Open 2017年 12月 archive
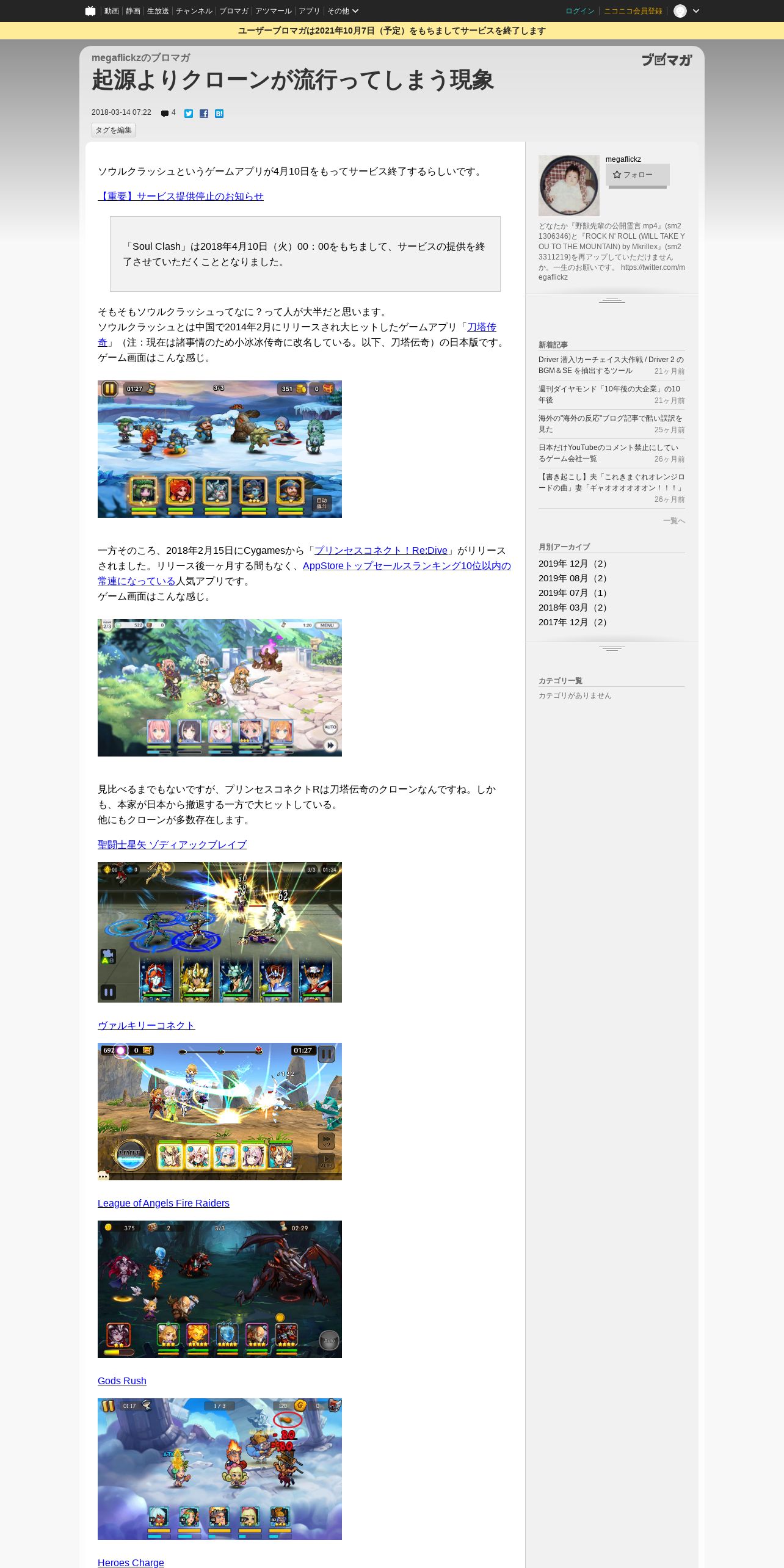784x1568 pixels. pos(574,622)
